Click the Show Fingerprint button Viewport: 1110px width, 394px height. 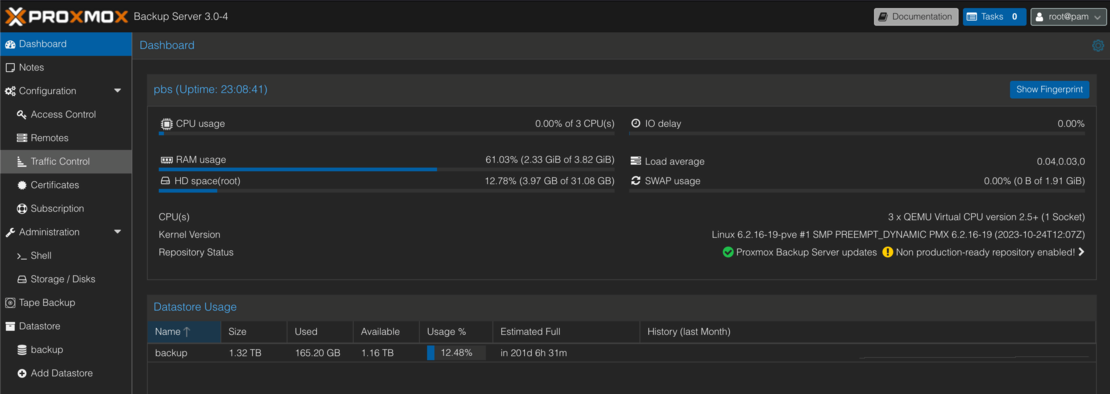(x=1049, y=89)
